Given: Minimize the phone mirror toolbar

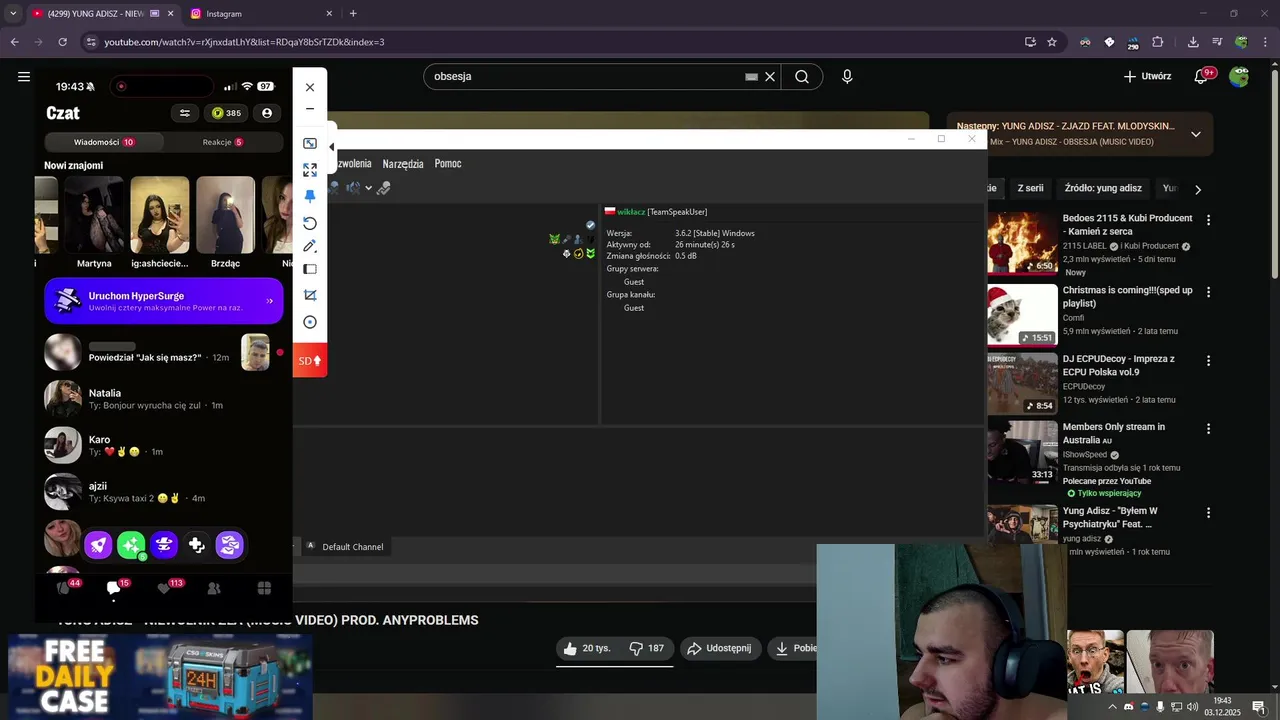Looking at the screenshot, I should point(310,109).
